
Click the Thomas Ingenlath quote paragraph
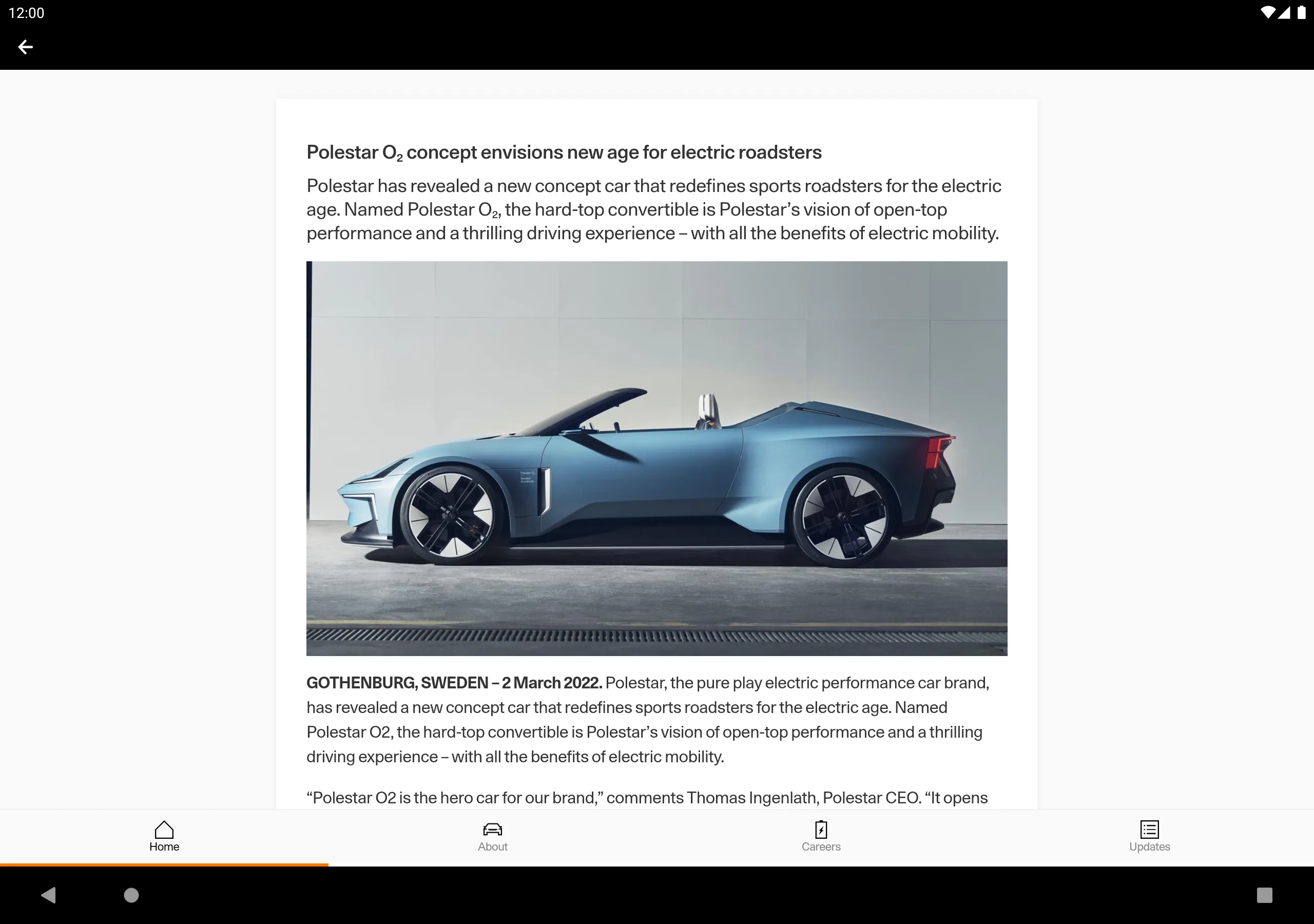tap(647, 798)
